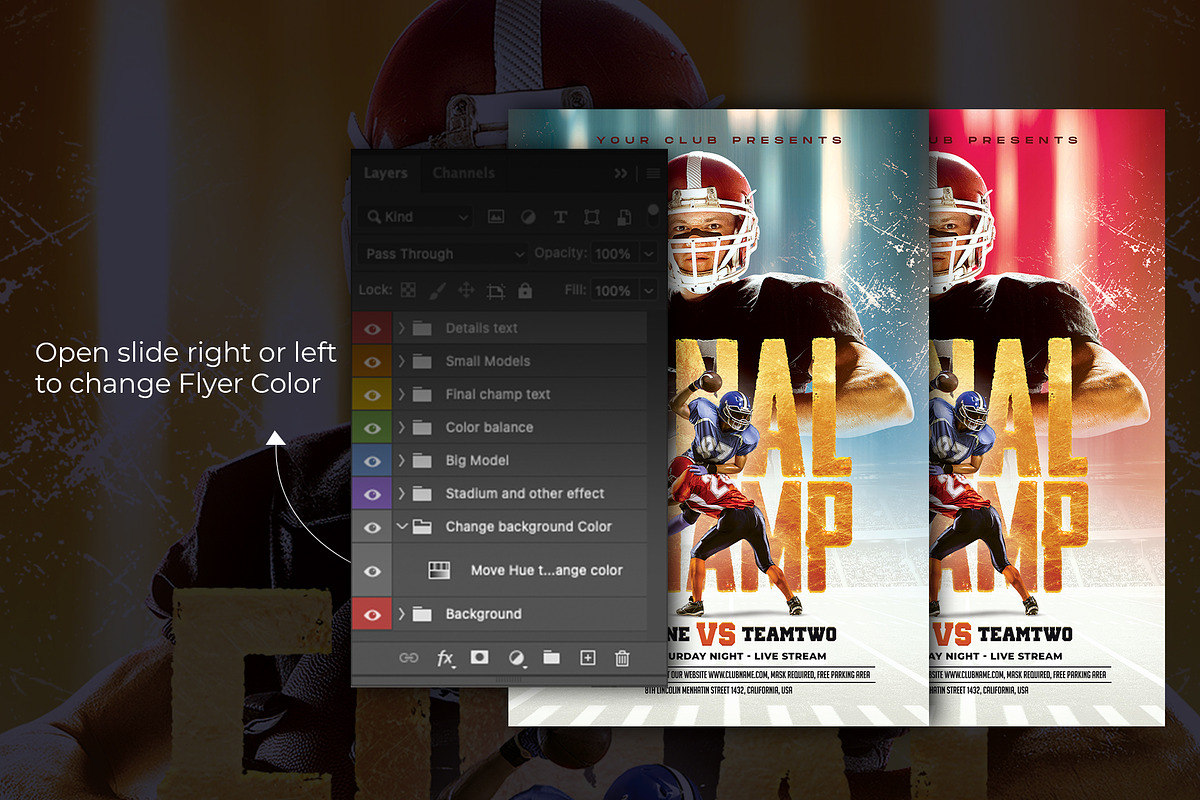The image size is (1200, 800).
Task: Filter layers by pixel image kind
Action: point(495,217)
